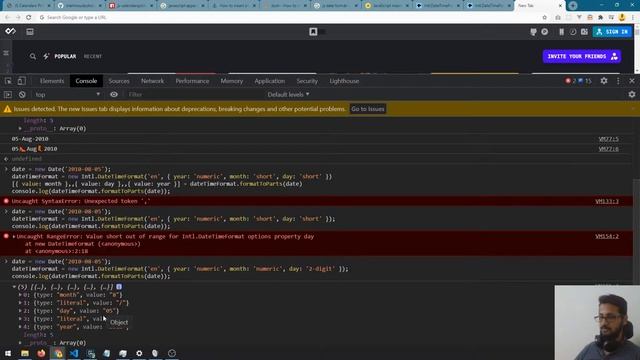Expand array item 4 year object
This screenshot has height=360, width=640.
20,327
